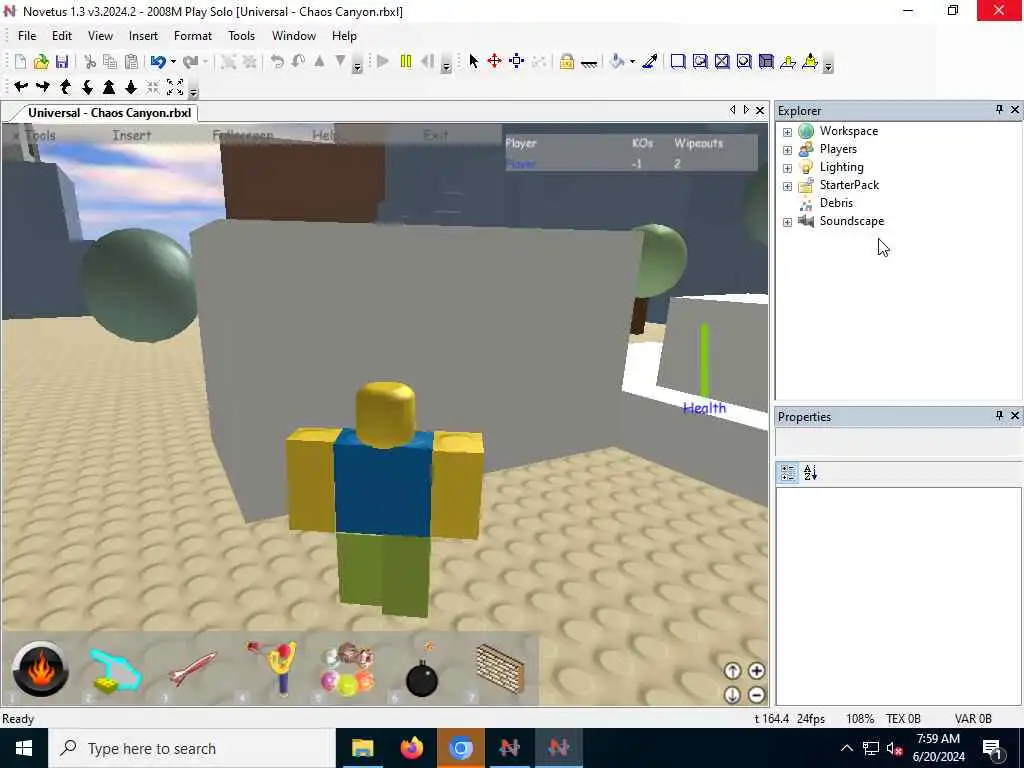
Task: Open the Edit menu
Action: [62, 36]
